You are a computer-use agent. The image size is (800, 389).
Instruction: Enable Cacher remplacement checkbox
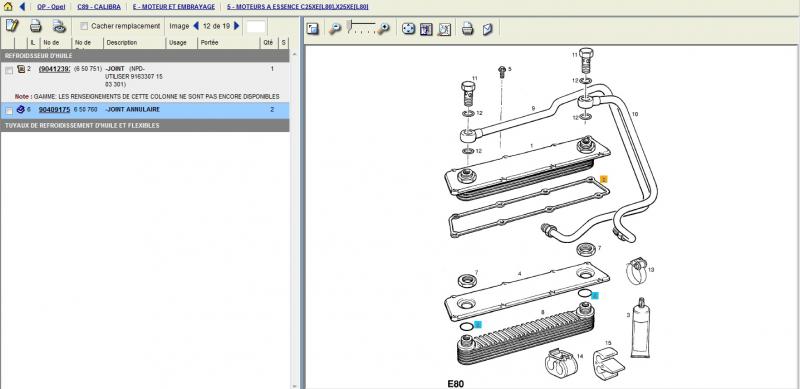point(84,26)
